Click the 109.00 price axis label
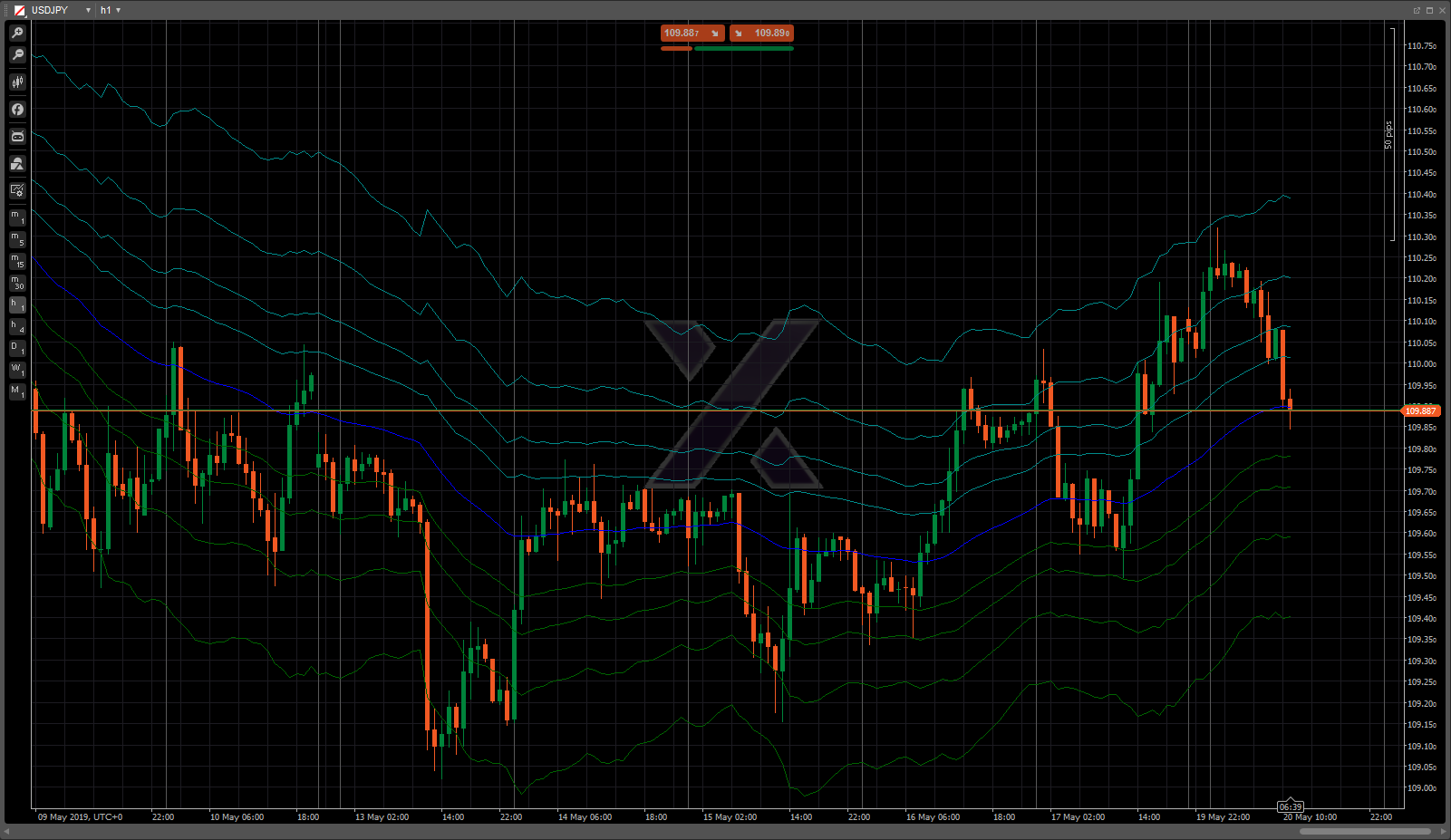Viewport: 1451px width, 840px height. [x=1421, y=788]
